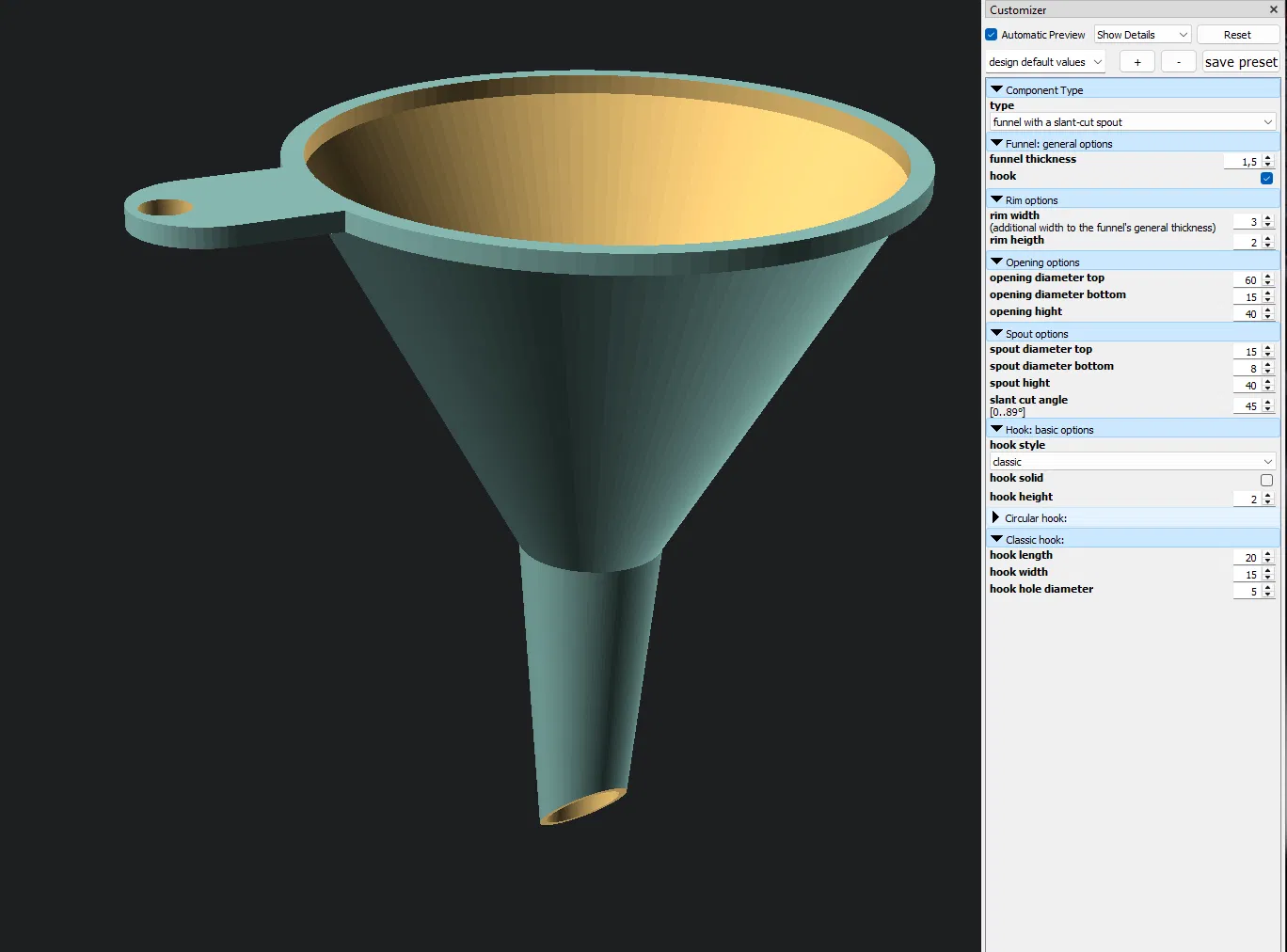Increase rim width with the up arrow
The height and width of the screenshot is (952, 1287).
coord(1268,218)
